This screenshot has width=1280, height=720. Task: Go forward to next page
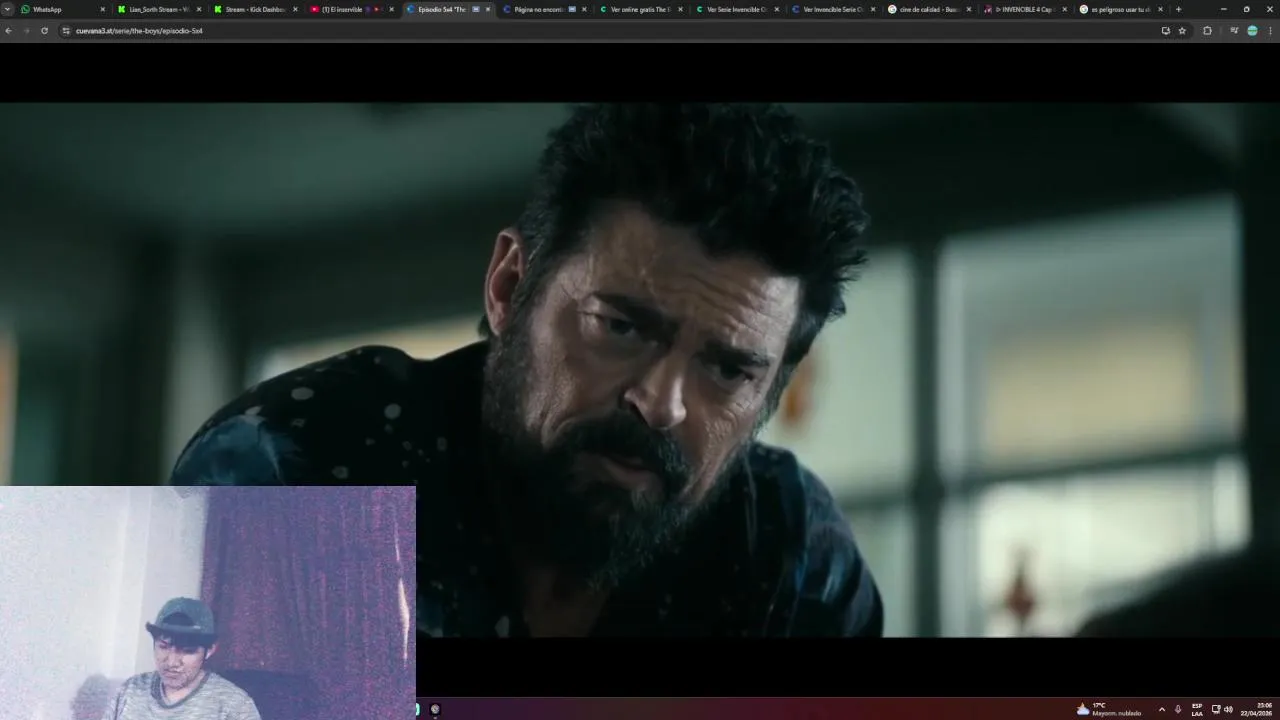click(x=26, y=31)
